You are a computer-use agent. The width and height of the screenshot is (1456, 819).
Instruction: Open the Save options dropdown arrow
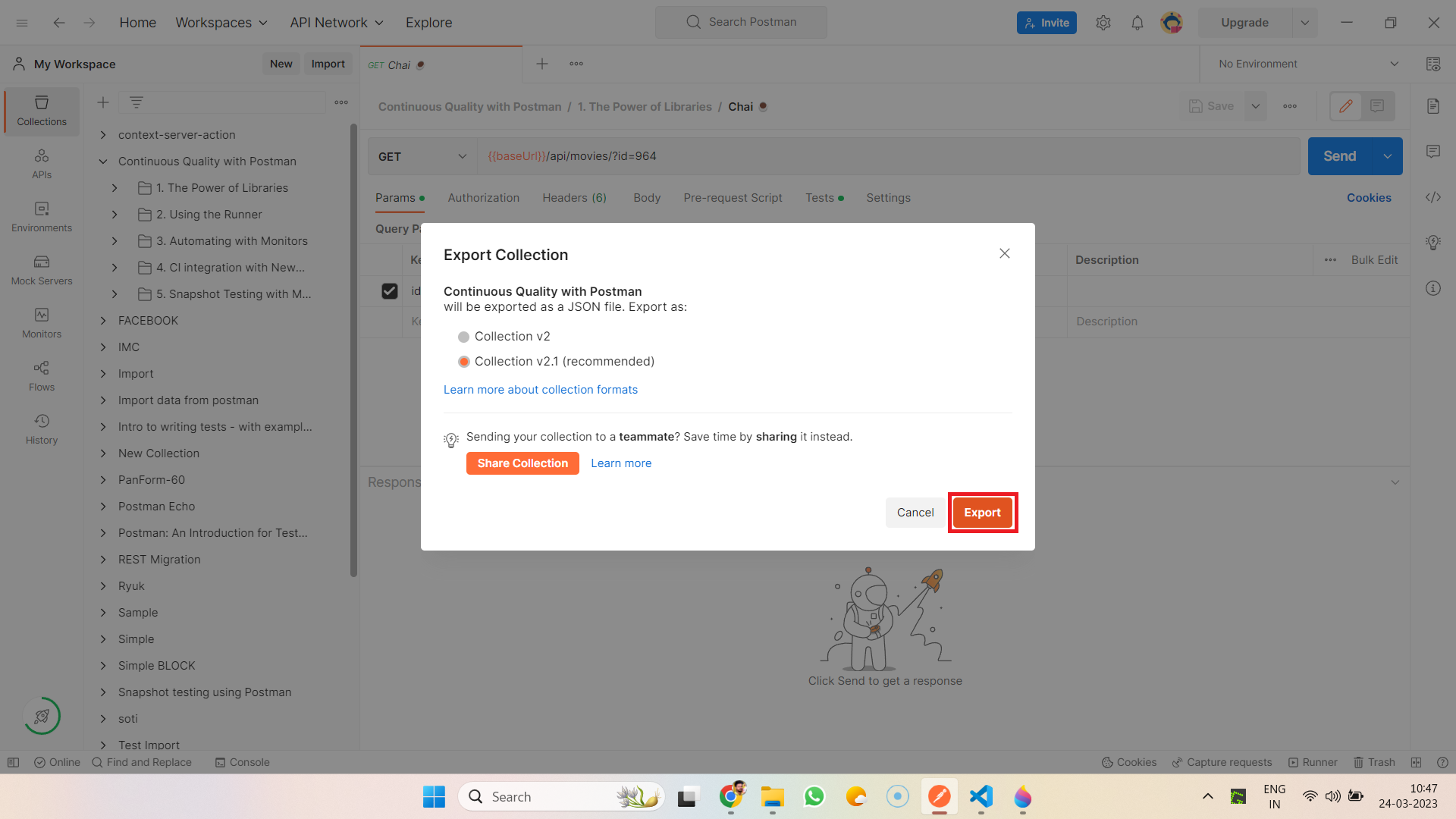[1256, 106]
